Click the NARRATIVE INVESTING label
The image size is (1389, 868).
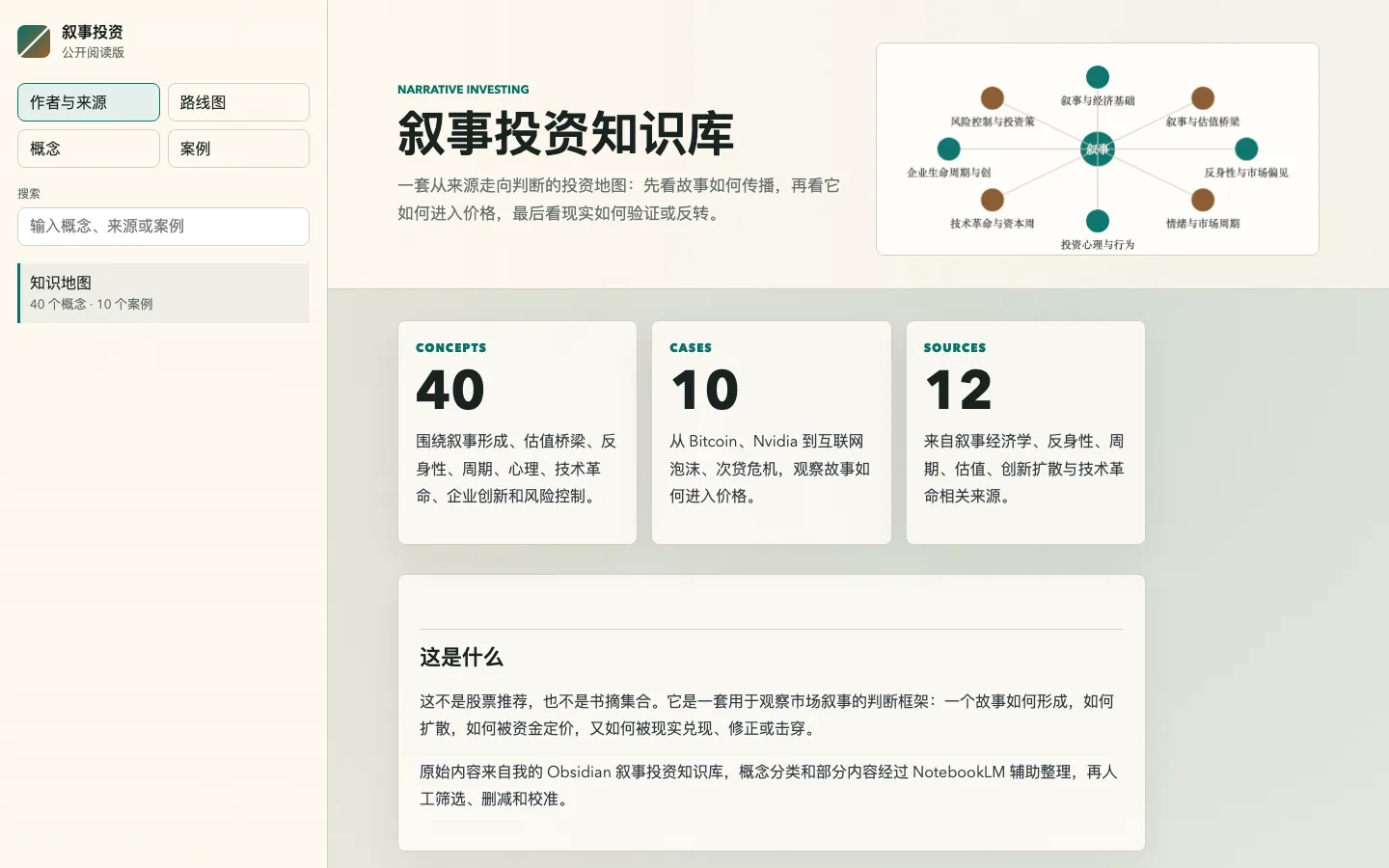click(463, 90)
